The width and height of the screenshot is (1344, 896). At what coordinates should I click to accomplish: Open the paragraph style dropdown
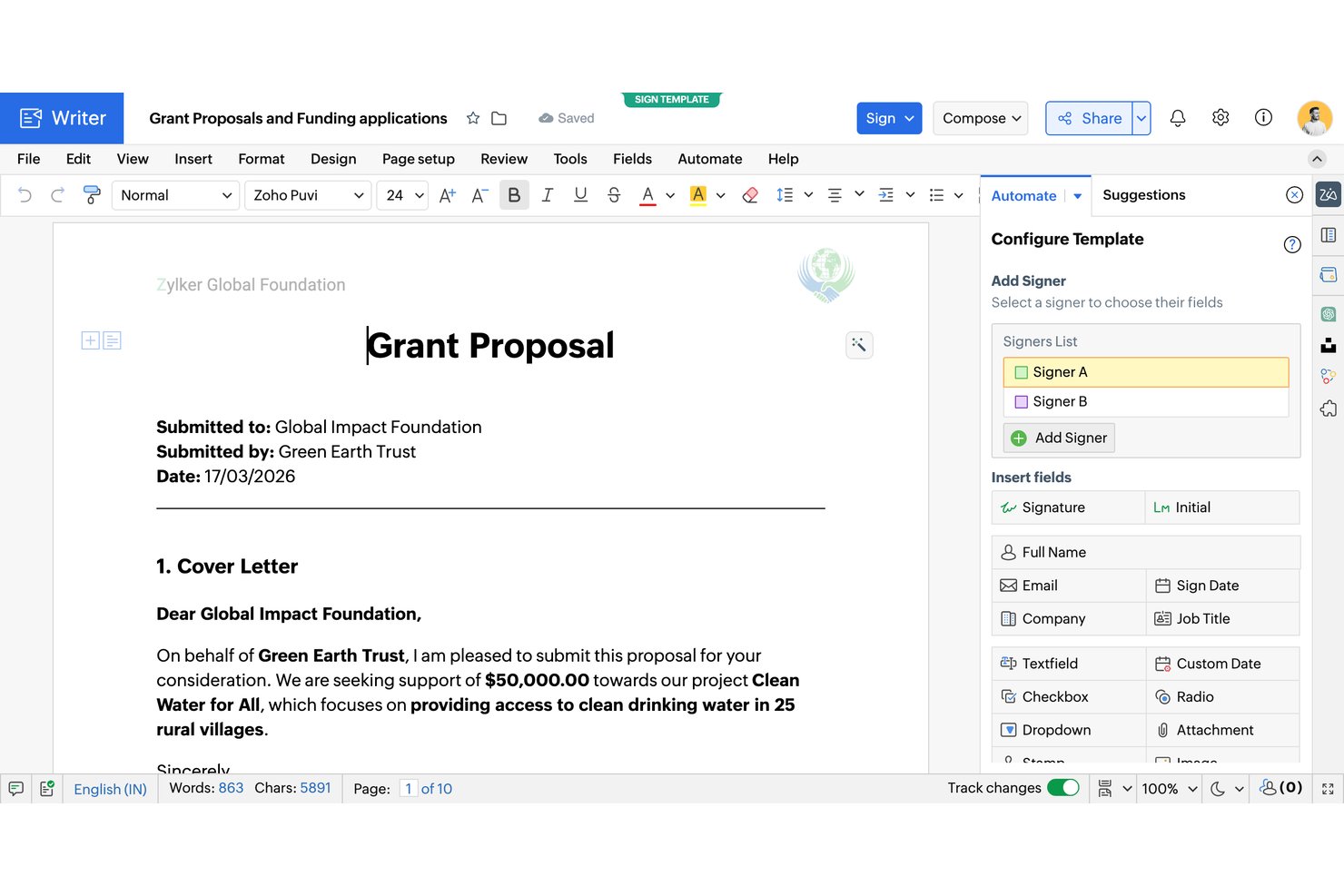coord(175,195)
